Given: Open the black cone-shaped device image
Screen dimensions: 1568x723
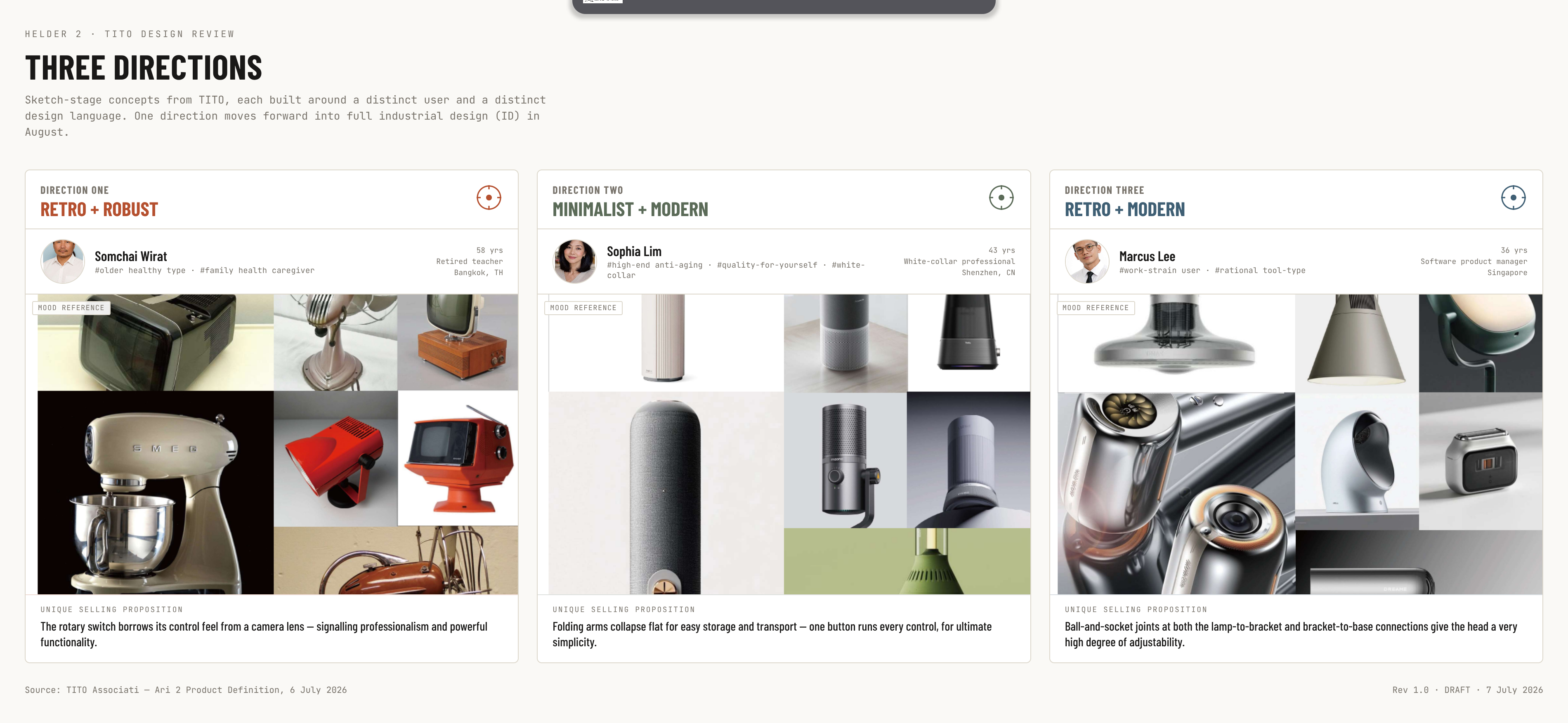Looking at the screenshot, I should coord(968,343).
